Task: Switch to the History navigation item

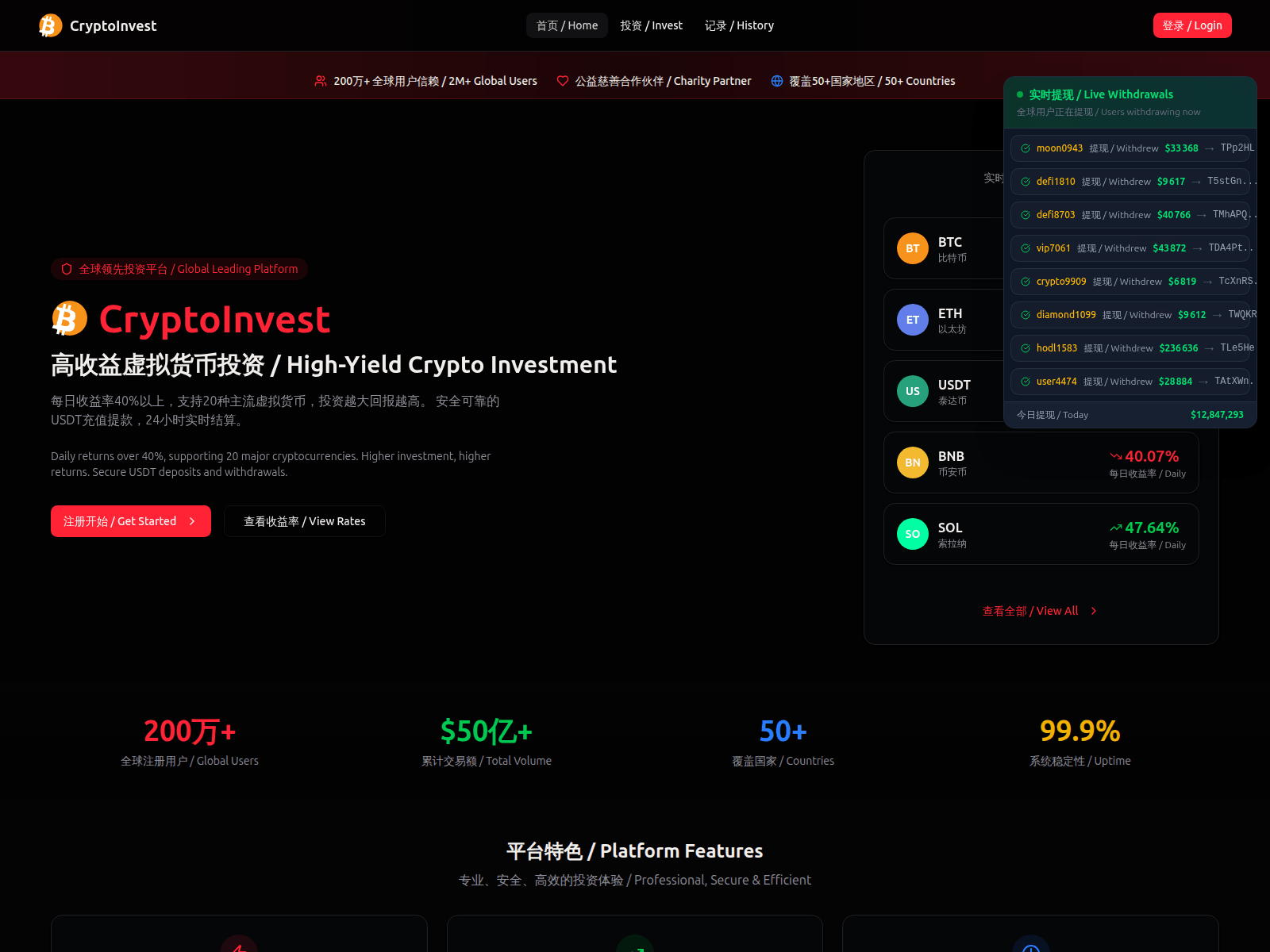Action: [x=738, y=25]
